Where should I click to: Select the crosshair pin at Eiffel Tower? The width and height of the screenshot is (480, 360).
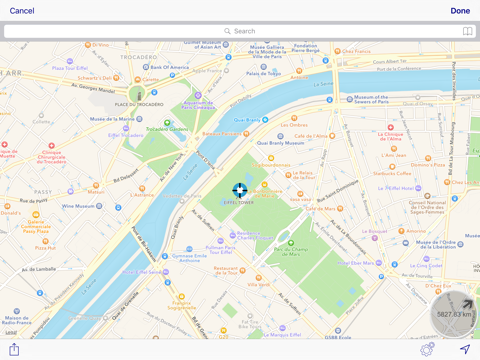tap(240, 190)
